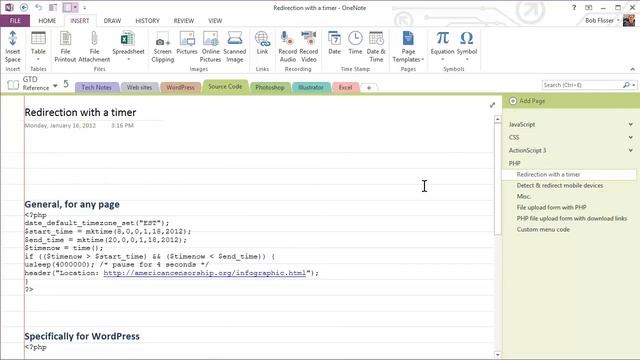Start Record Audio
This screenshot has height=360, width=640.
click(287, 47)
